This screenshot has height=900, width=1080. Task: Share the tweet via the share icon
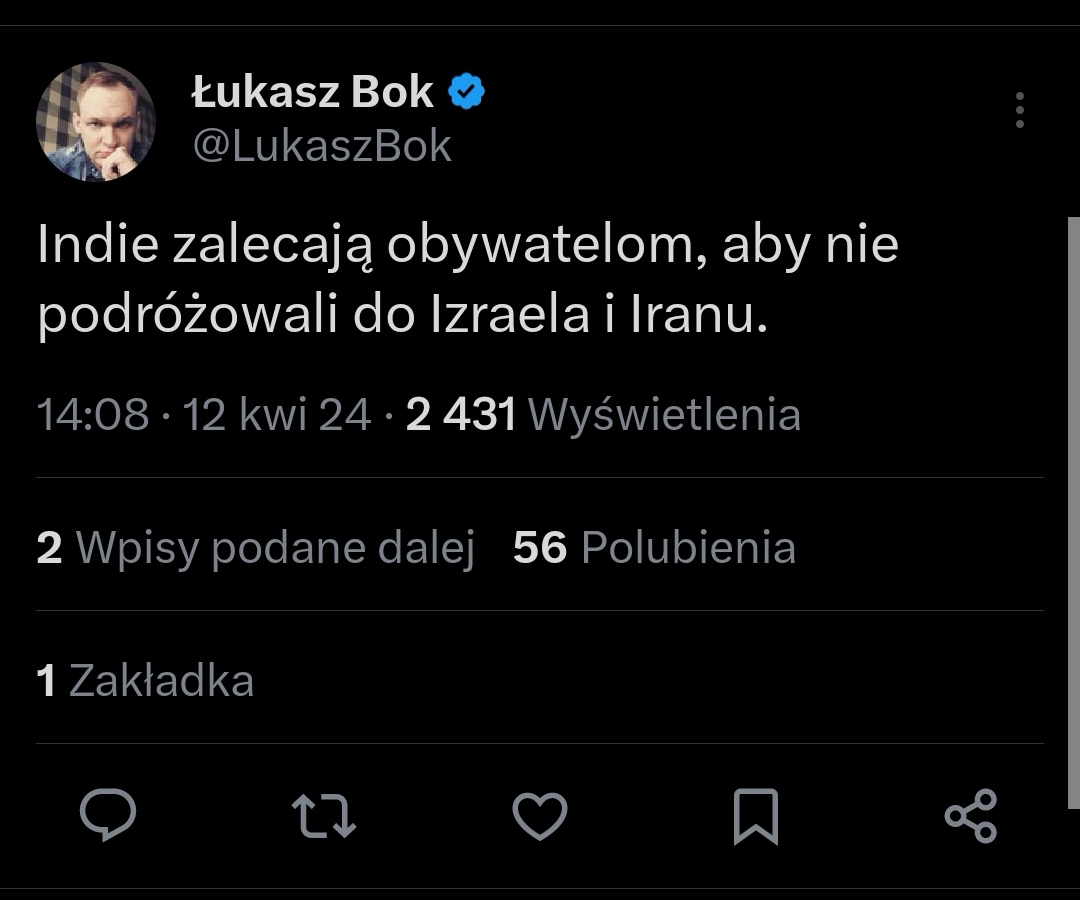[971, 815]
